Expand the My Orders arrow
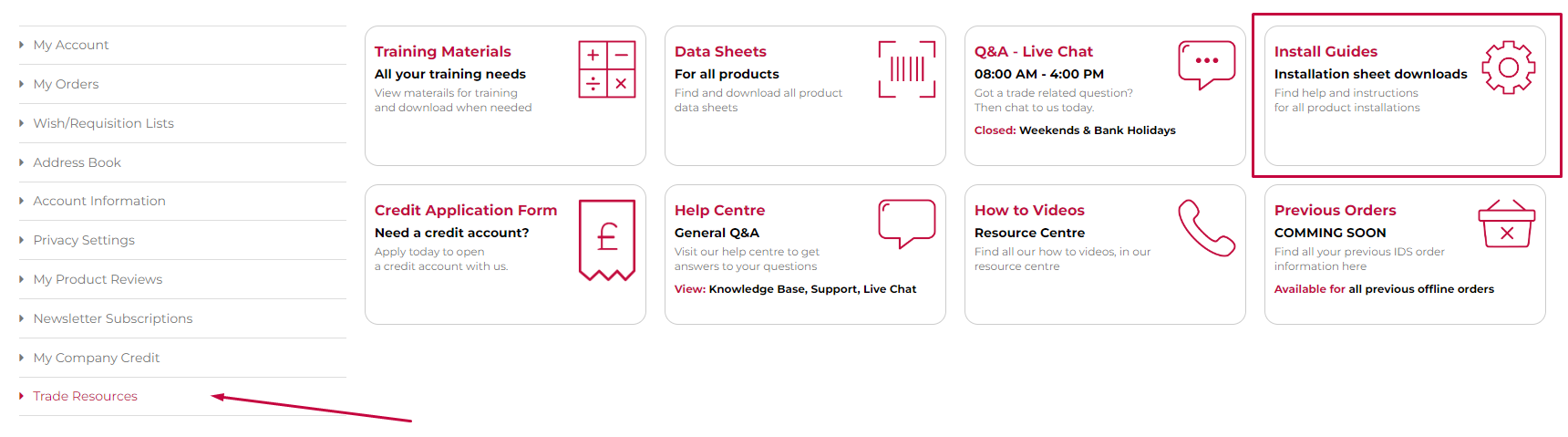1568x437 pixels. pos(22,84)
